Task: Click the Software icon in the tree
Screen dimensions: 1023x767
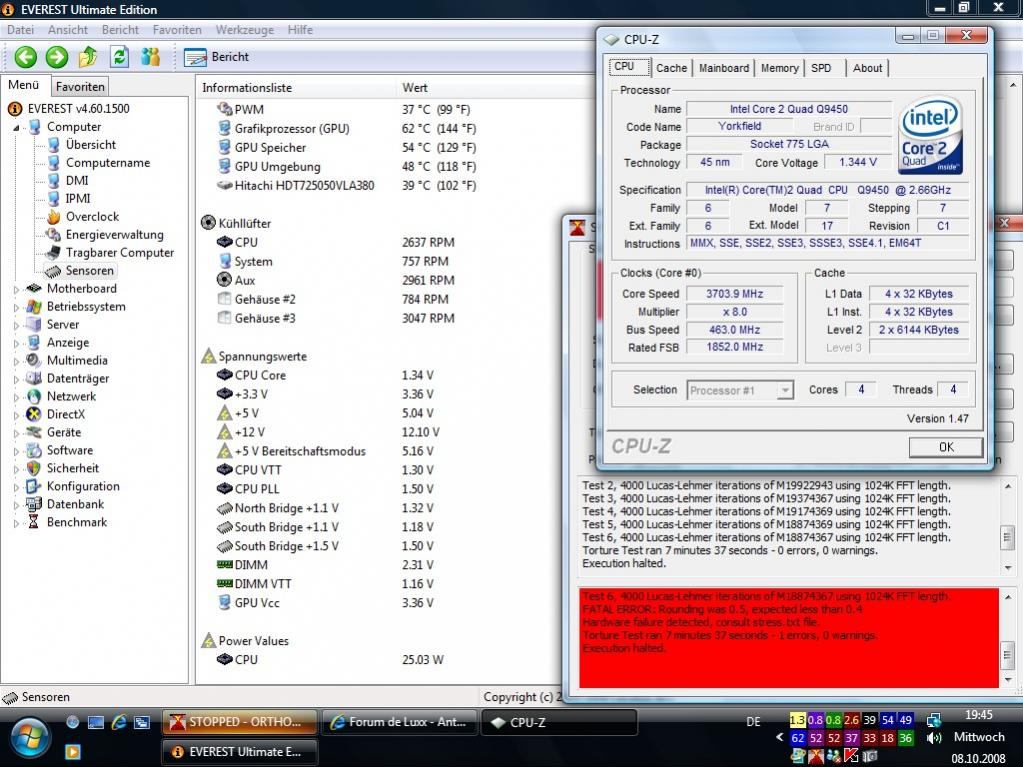Action: click(34, 451)
